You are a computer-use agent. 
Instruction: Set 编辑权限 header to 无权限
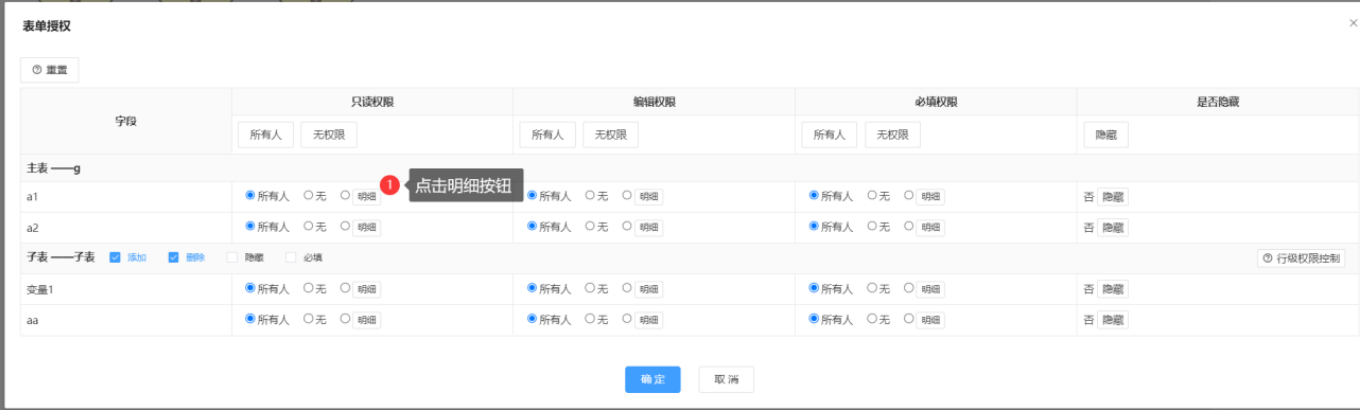610,135
